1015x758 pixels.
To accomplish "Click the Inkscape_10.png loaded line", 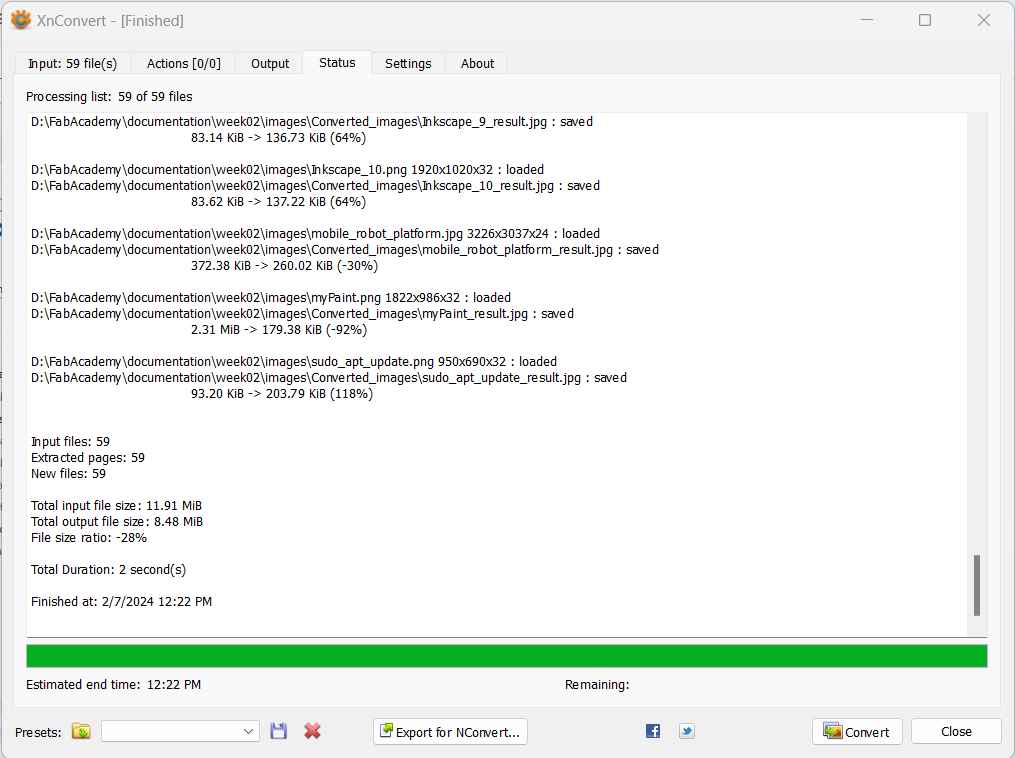I will (x=287, y=170).
